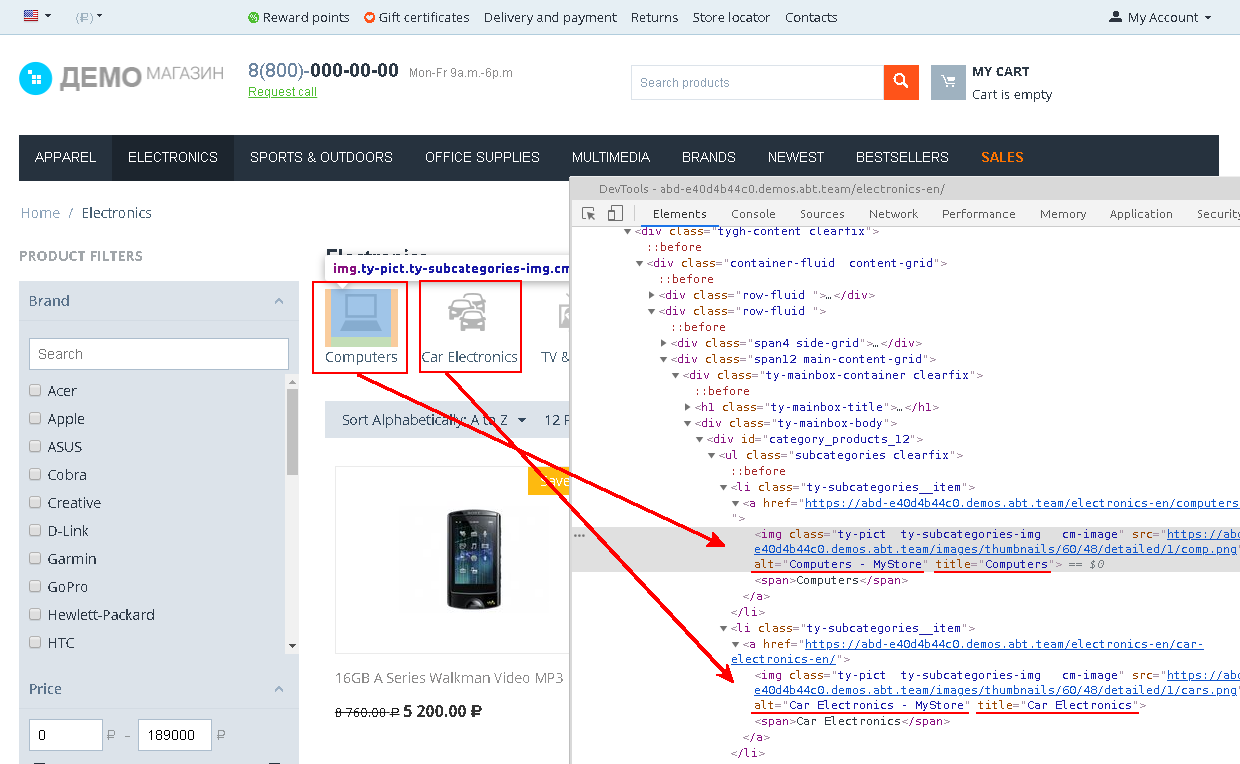This screenshot has width=1240, height=764.
Task: Open the US flag language selector
Action: coord(37,17)
